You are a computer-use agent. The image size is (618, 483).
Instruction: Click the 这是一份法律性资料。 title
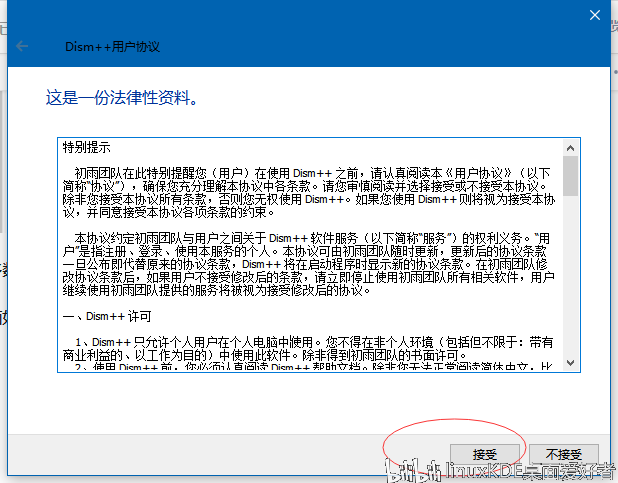[x=122, y=97]
